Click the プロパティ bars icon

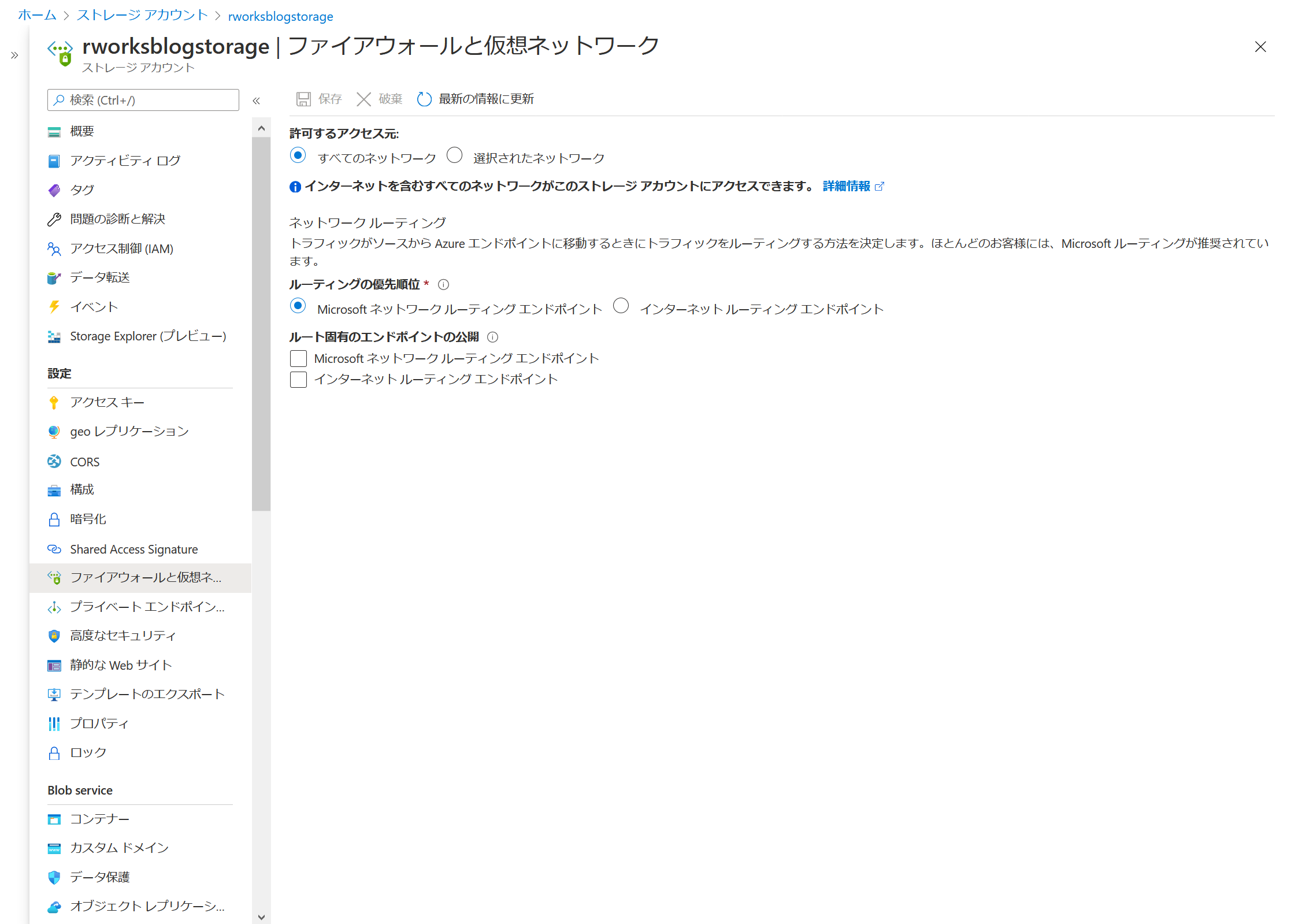(54, 724)
